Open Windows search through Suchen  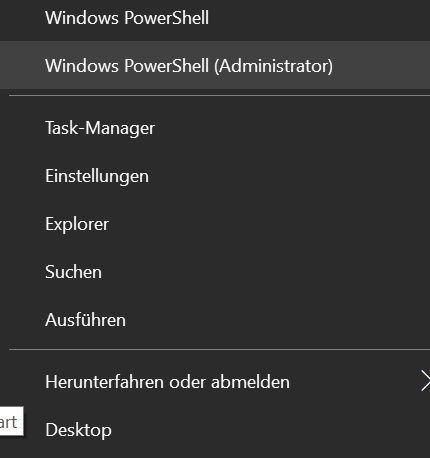[x=215, y=272]
